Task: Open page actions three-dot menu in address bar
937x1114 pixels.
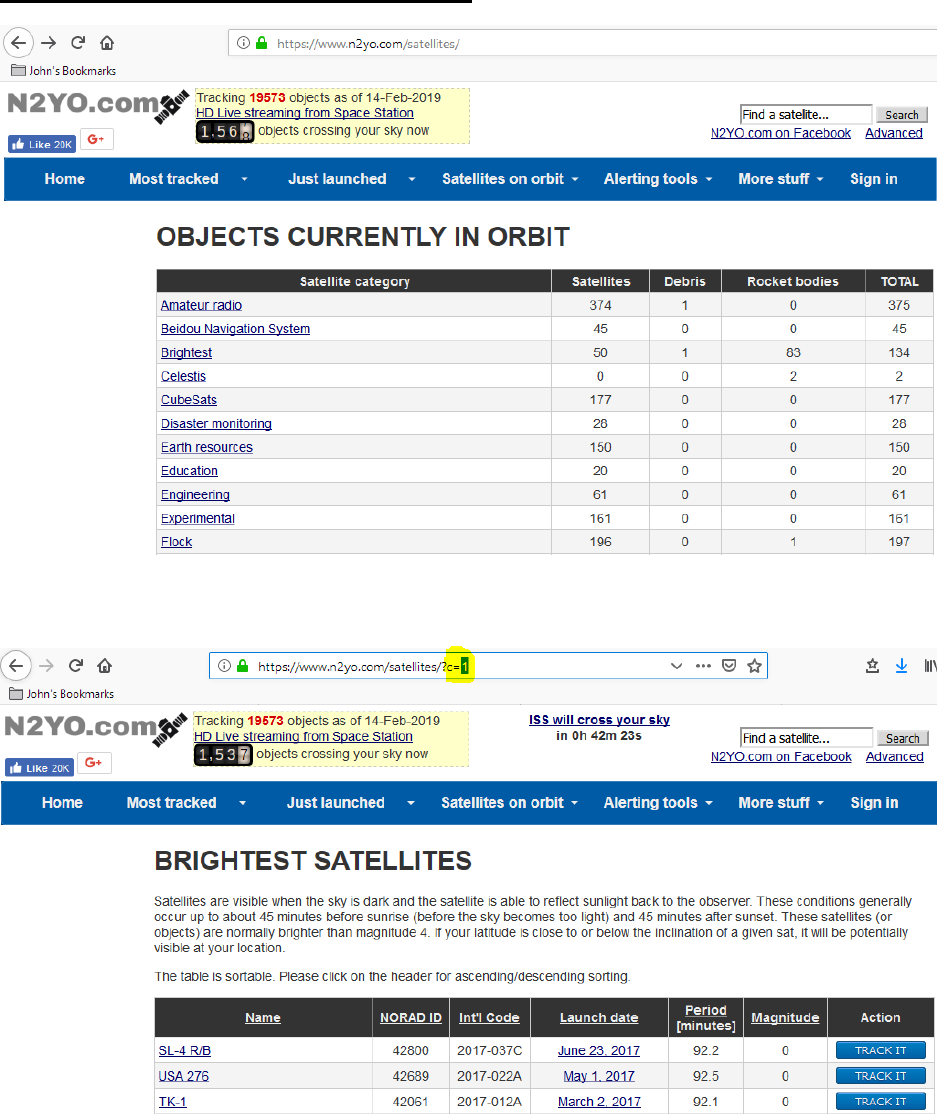Action: pyautogui.click(x=703, y=666)
